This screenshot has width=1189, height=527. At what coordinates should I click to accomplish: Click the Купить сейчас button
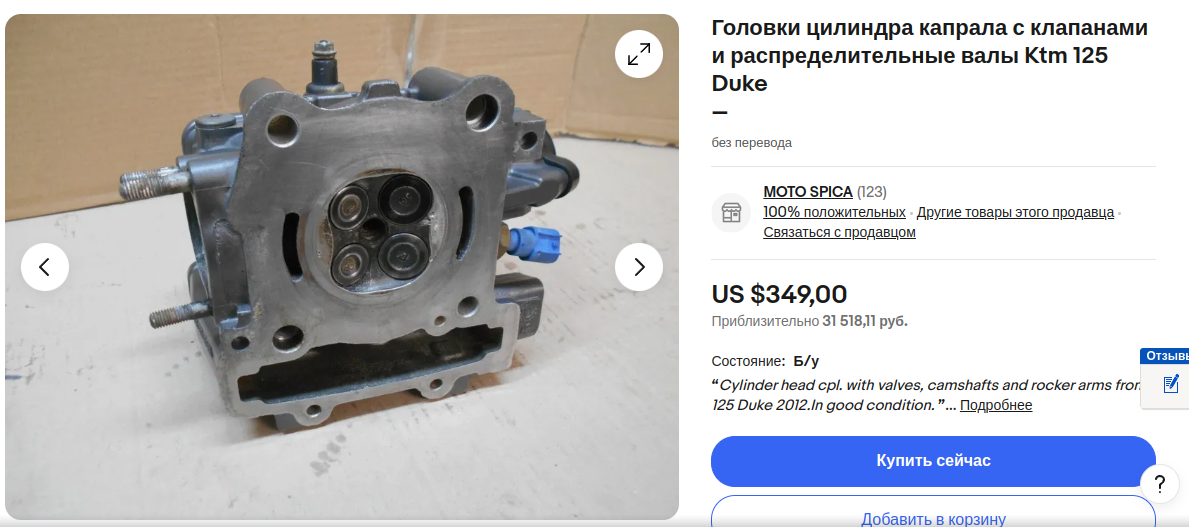tap(933, 461)
